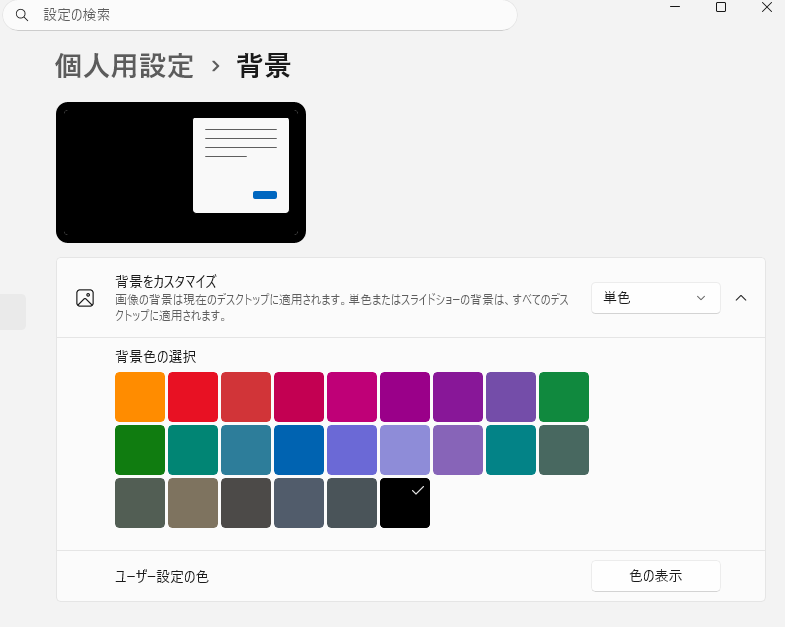Click the 色の表示 button
This screenshot has width=785, height=627.
coord(656,576)
